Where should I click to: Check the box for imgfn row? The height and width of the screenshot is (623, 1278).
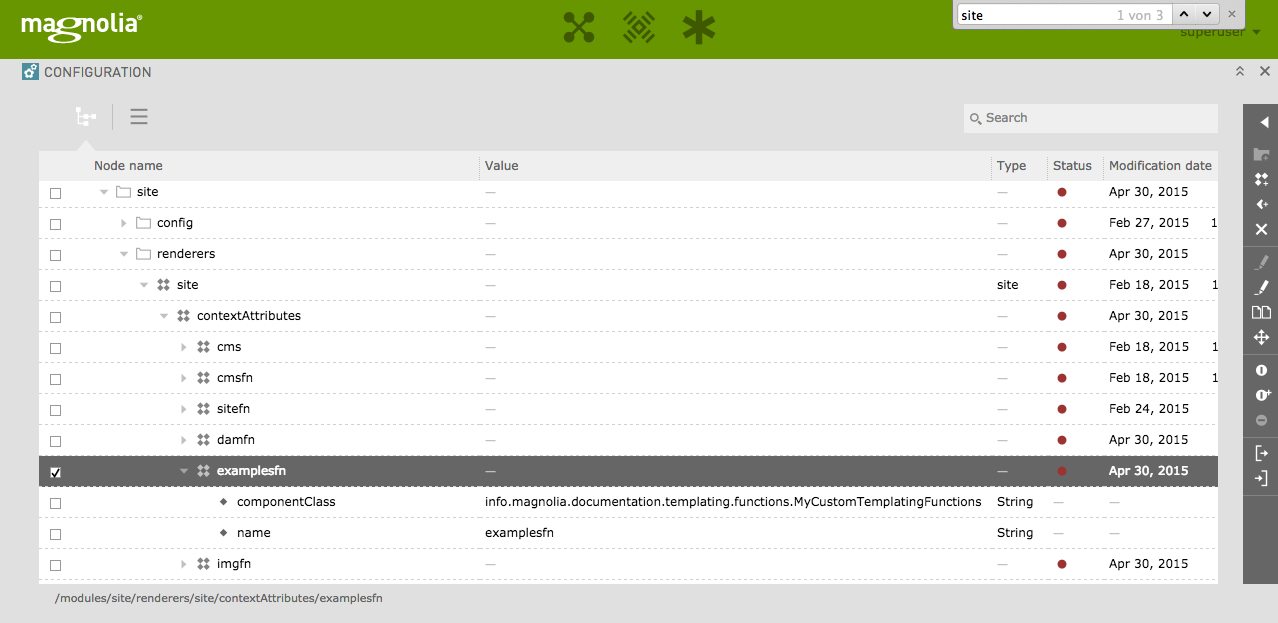click(x=55, y=565)
